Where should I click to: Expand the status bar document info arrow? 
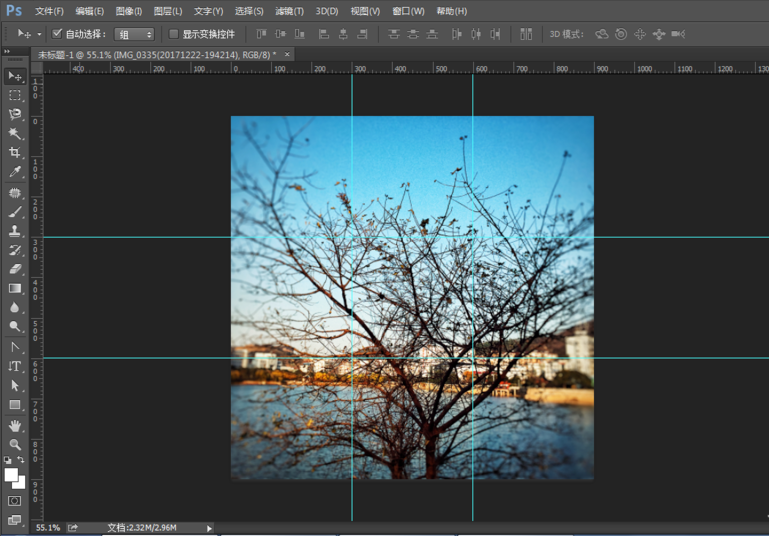coord(209,528)
